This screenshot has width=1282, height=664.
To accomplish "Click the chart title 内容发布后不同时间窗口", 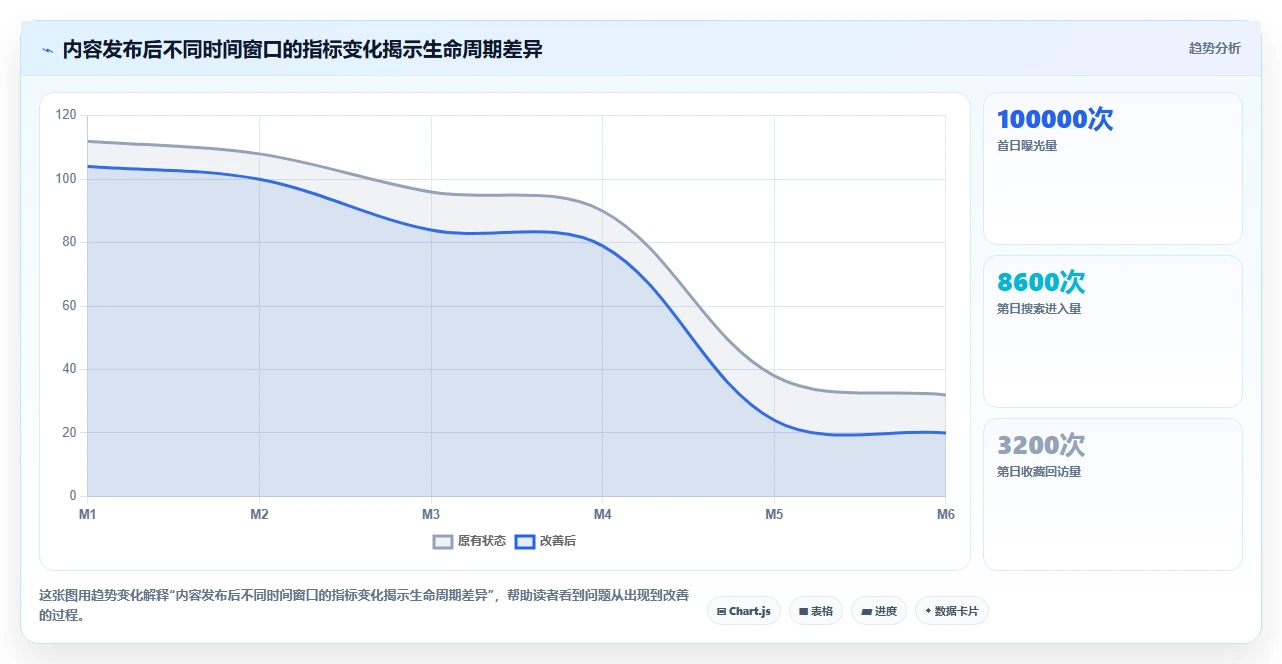I will [302, 49].
